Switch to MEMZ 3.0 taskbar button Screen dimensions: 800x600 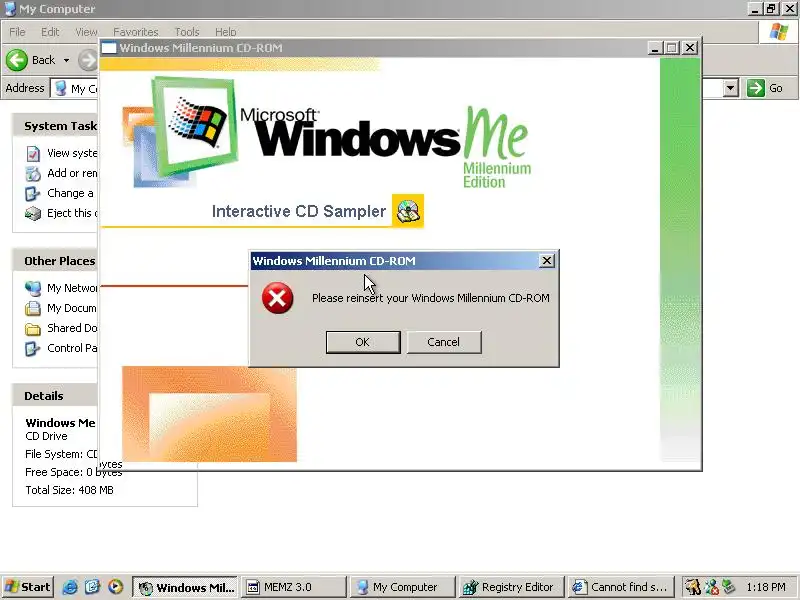pos(294,587)
